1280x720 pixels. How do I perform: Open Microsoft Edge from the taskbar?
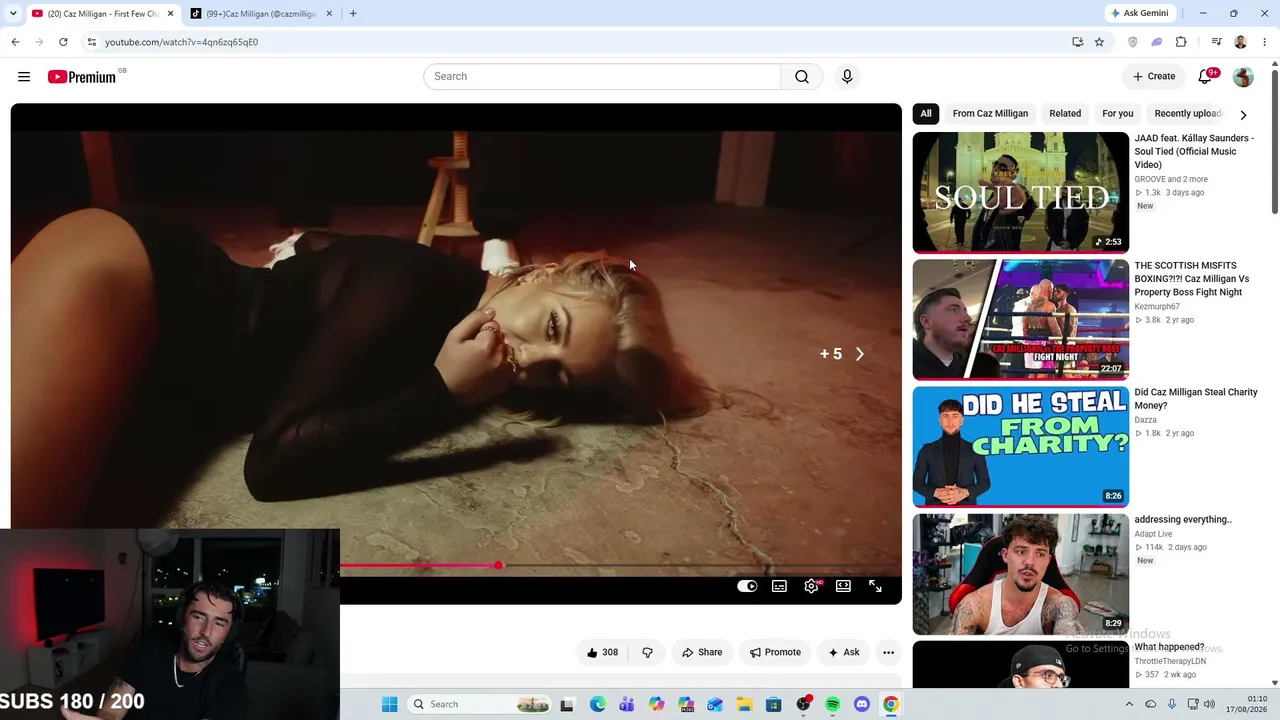click(598, 704)
